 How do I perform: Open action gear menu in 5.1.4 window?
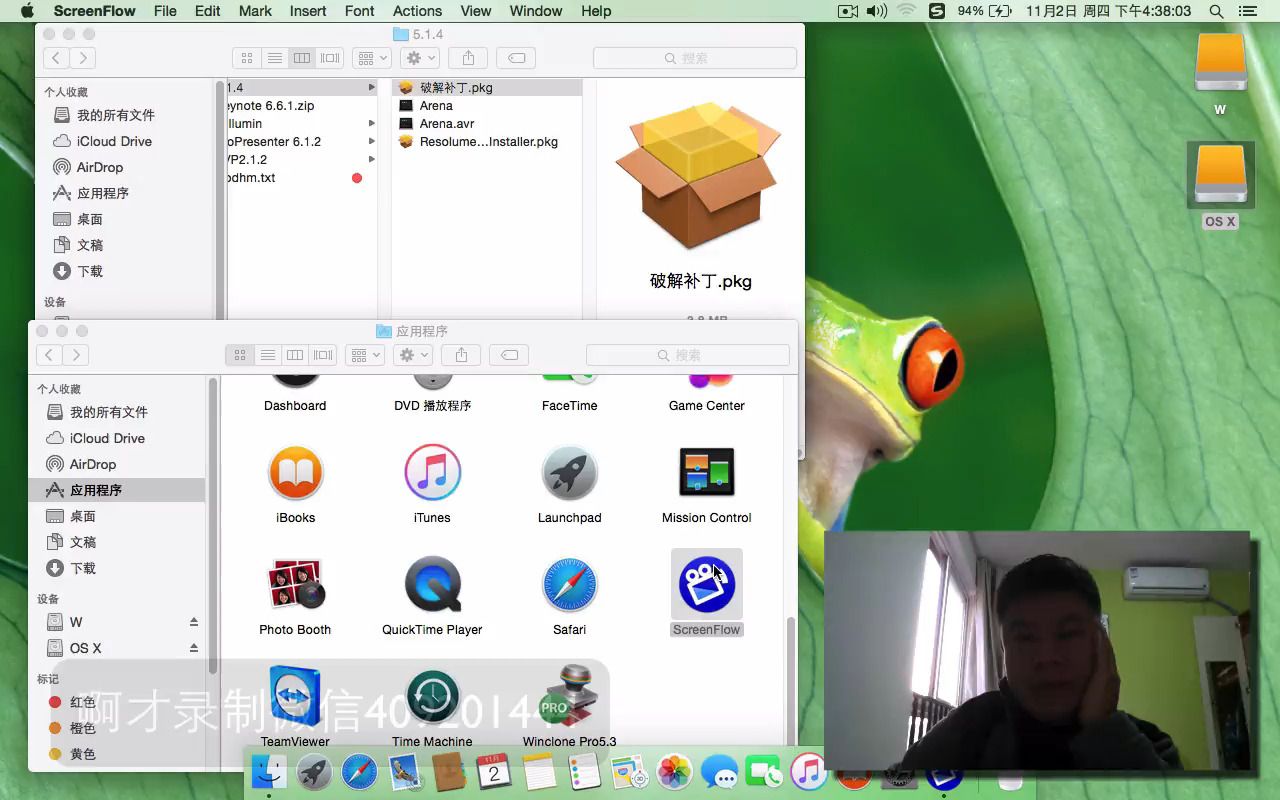tap(420, 58)
